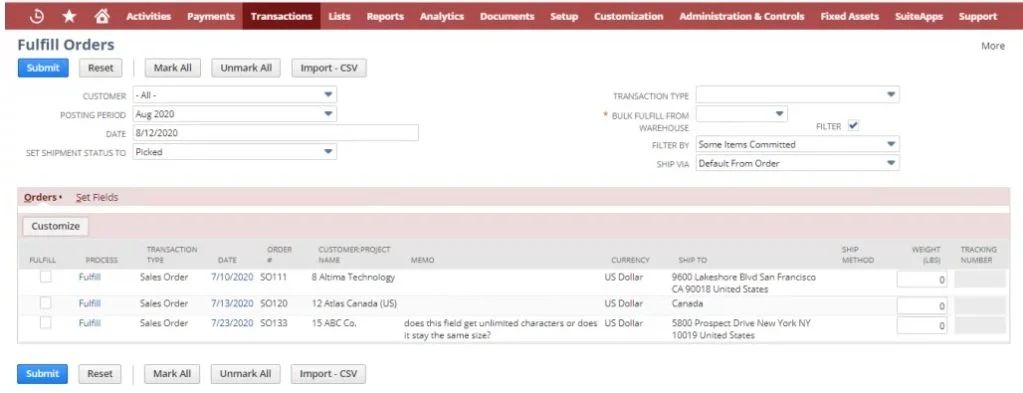The height and width of the screenshot is (393, 1023).
Task: Open the Setup menu
Action: [564, 16]
